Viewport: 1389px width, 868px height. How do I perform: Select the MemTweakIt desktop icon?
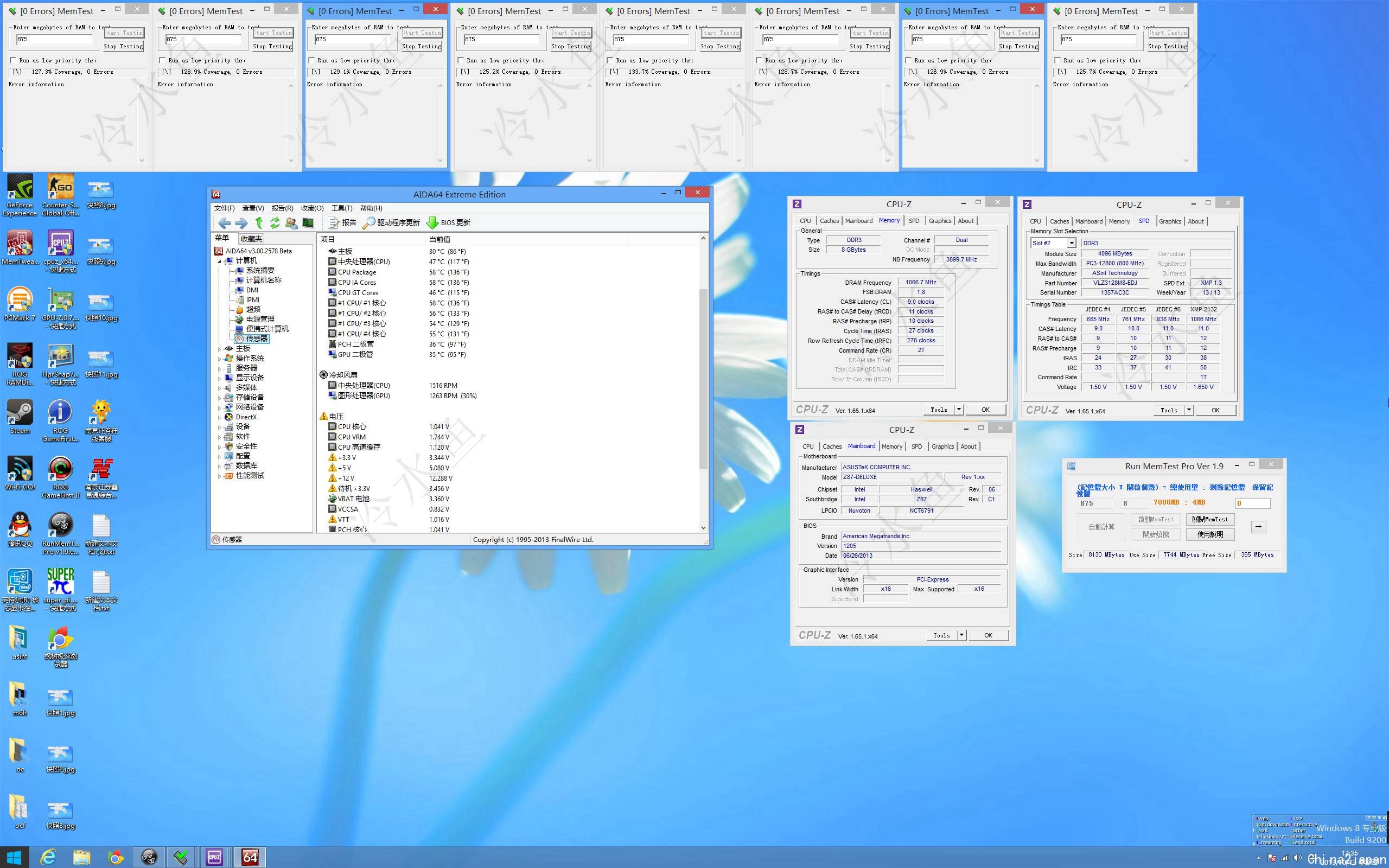[x=20, y=248]
